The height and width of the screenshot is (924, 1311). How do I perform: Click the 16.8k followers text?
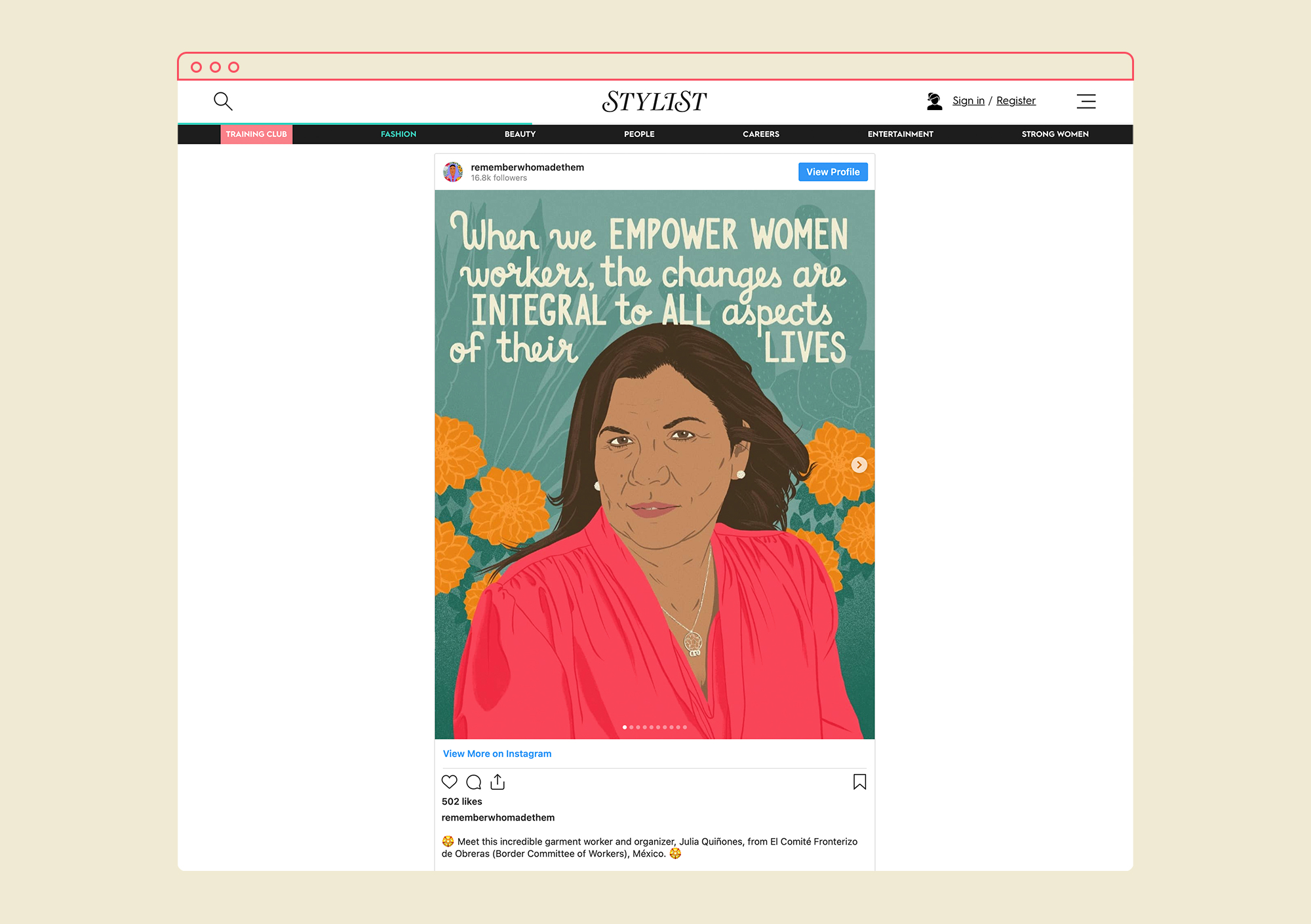coord(499,178)
